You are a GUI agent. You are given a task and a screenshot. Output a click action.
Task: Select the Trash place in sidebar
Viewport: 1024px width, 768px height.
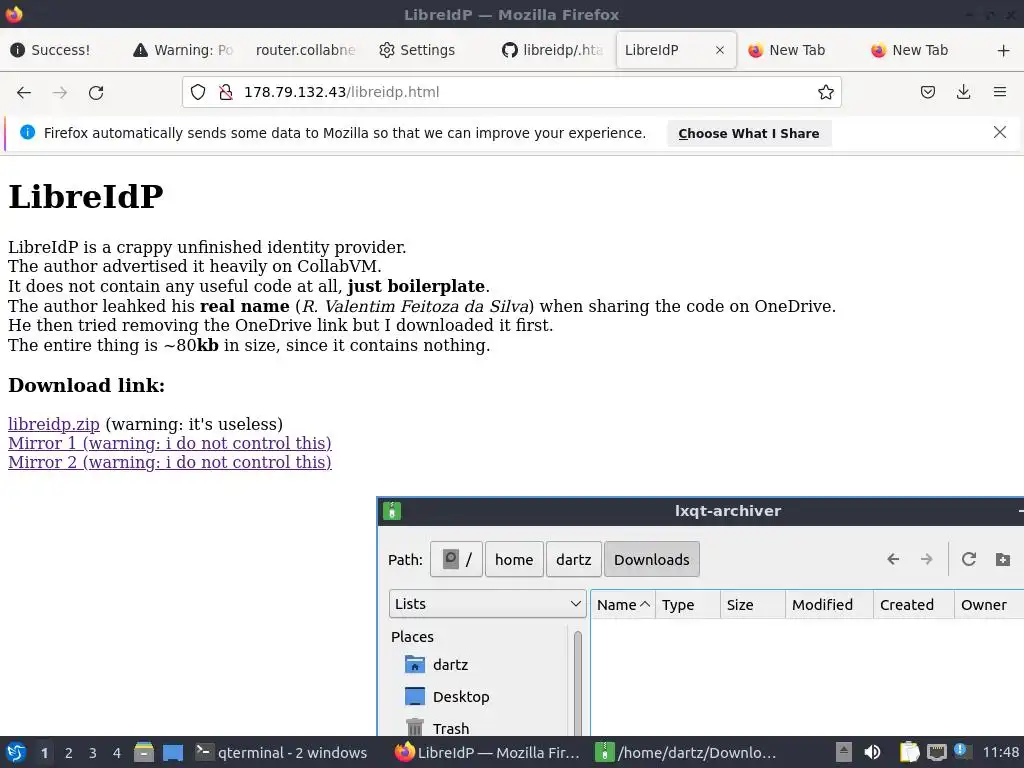(x=437, y=728)
